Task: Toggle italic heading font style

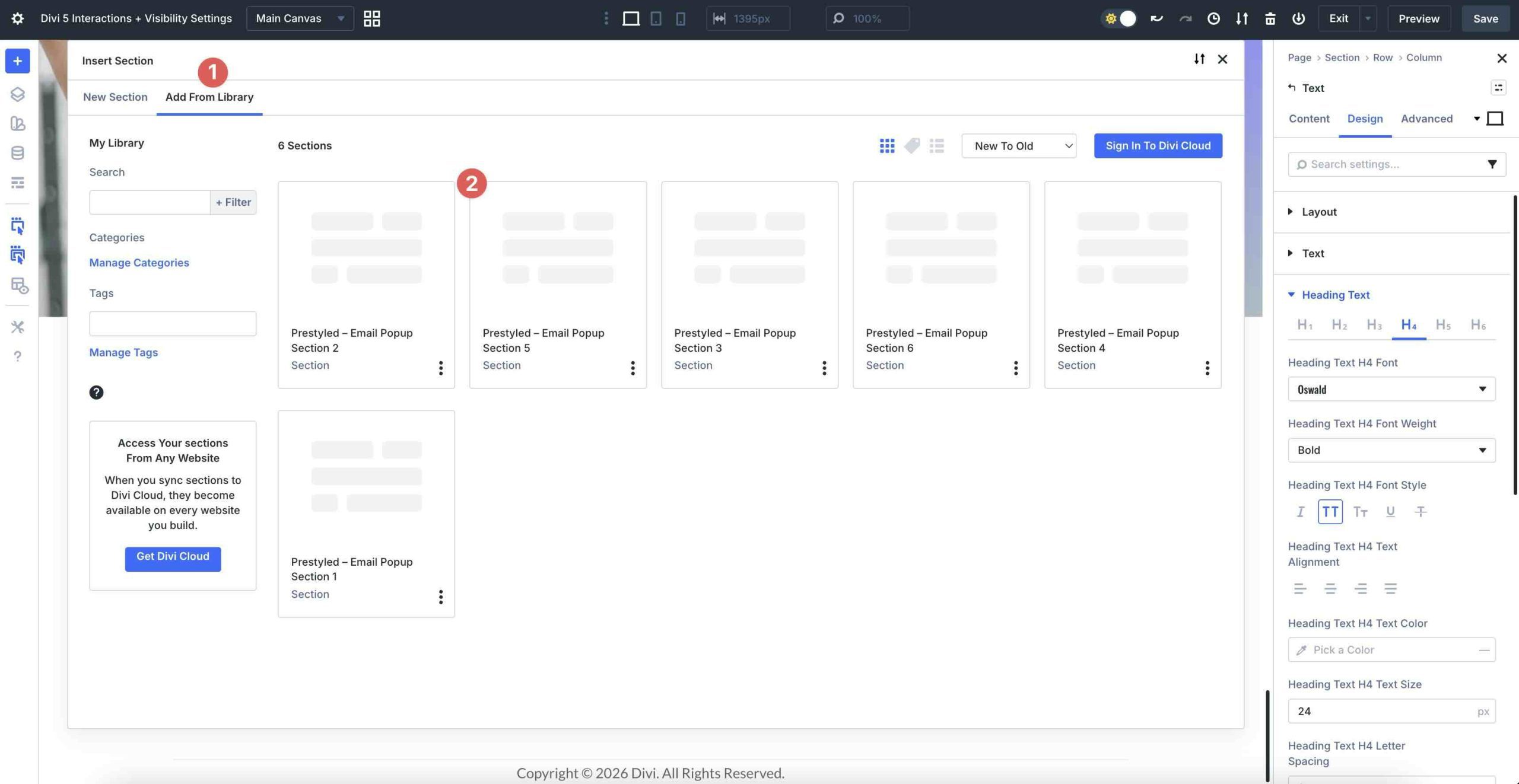Action: pos(1300,511)
